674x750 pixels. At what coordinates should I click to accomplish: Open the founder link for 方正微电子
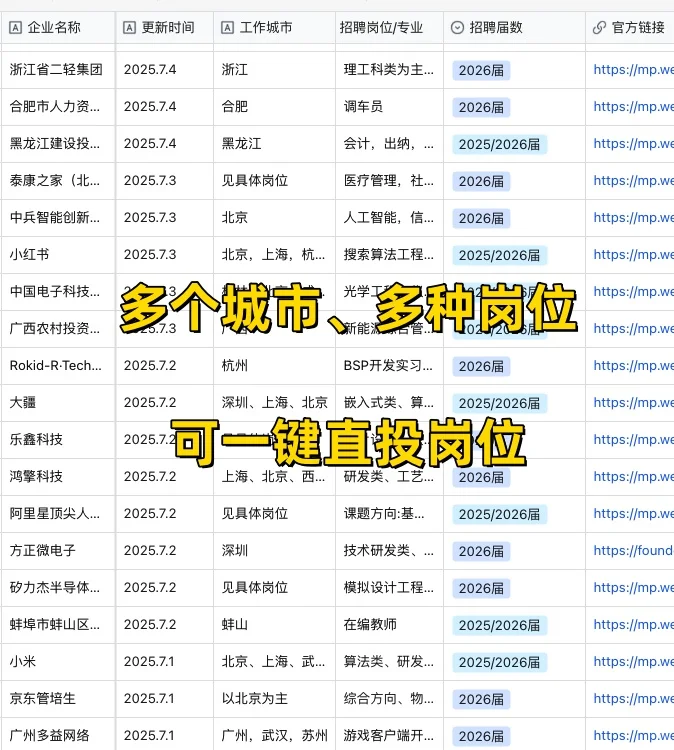pos(633,551)
